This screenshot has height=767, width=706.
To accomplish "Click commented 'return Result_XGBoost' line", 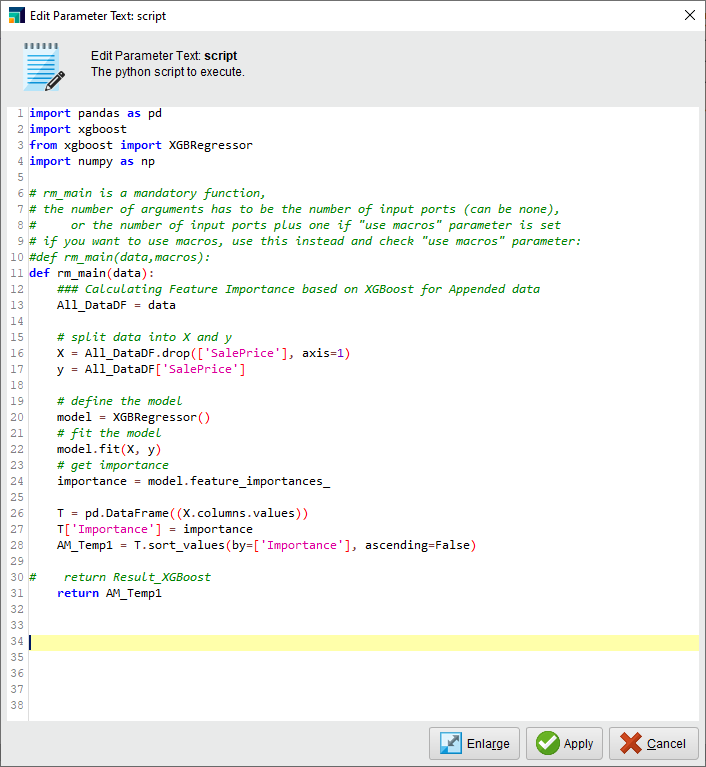I will click(120, 577).
